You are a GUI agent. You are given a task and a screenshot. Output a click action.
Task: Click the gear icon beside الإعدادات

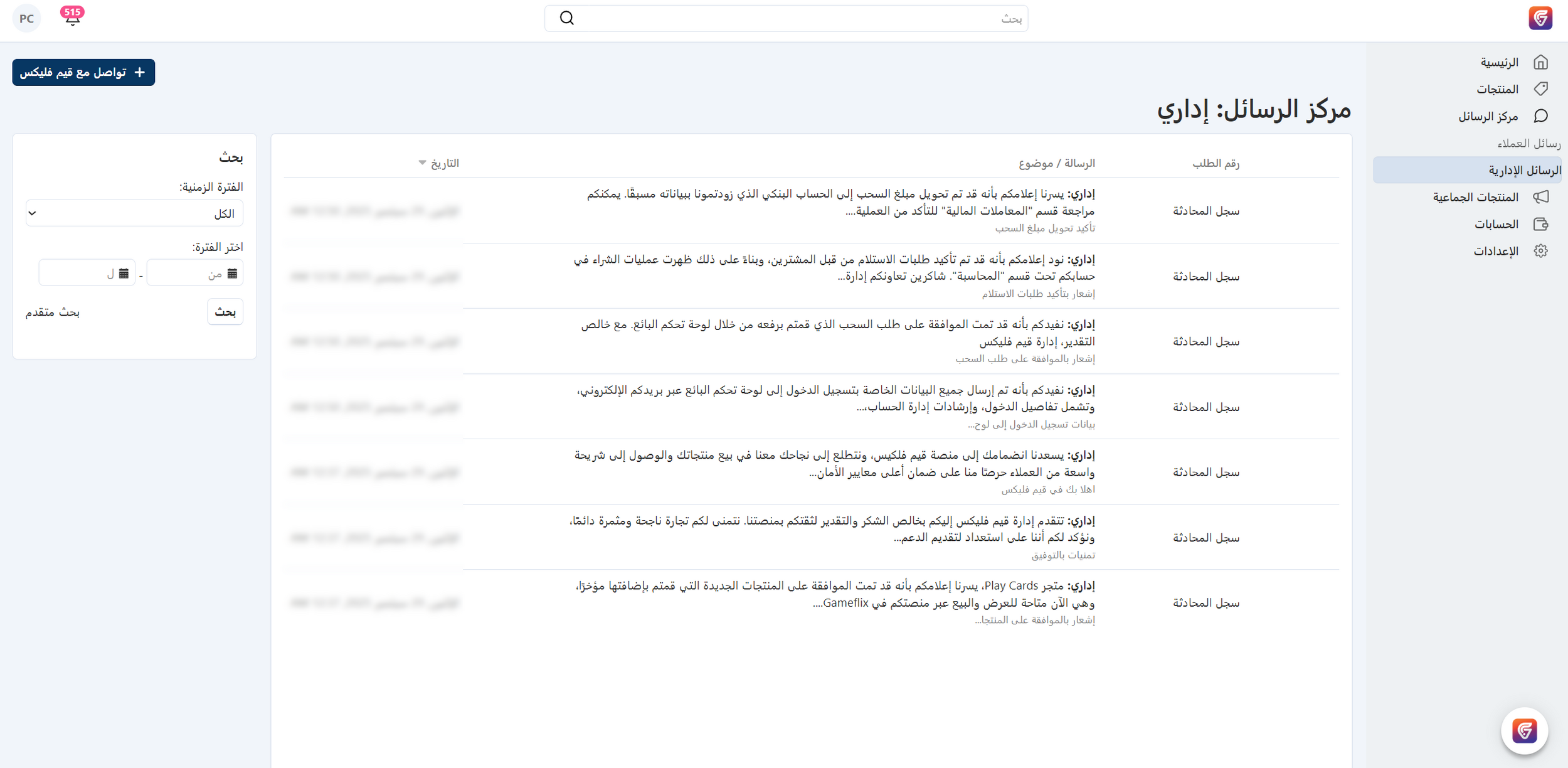[1540, 251]
